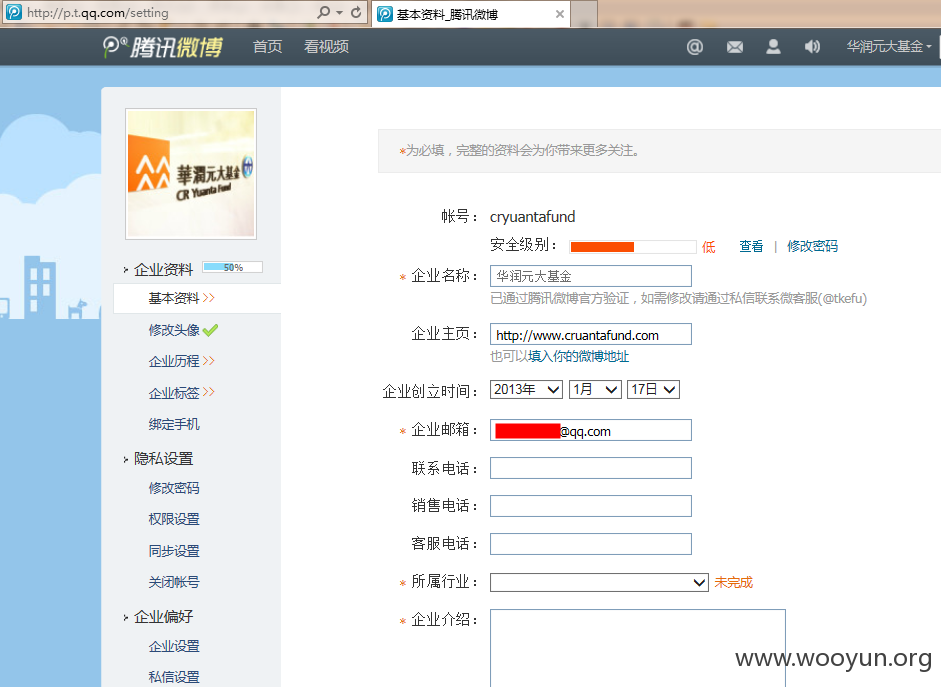Collapse the 企业资料 section
This screenshot has height=687, width=941.
(x=163, y=269)
